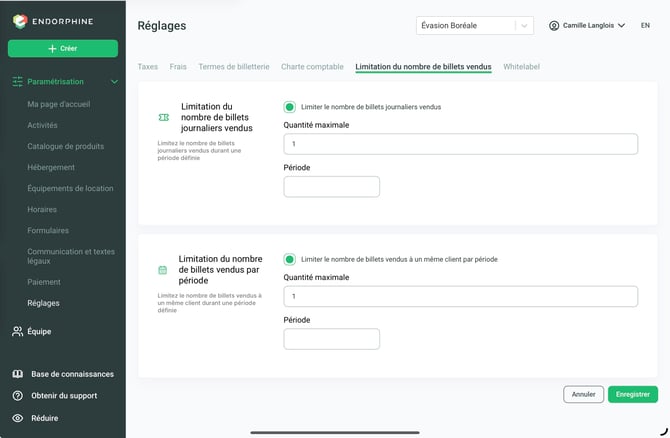Click the ticket icon beside daily limitation
The height and width of the screenshot is (438, 670).
click(164, 118)
